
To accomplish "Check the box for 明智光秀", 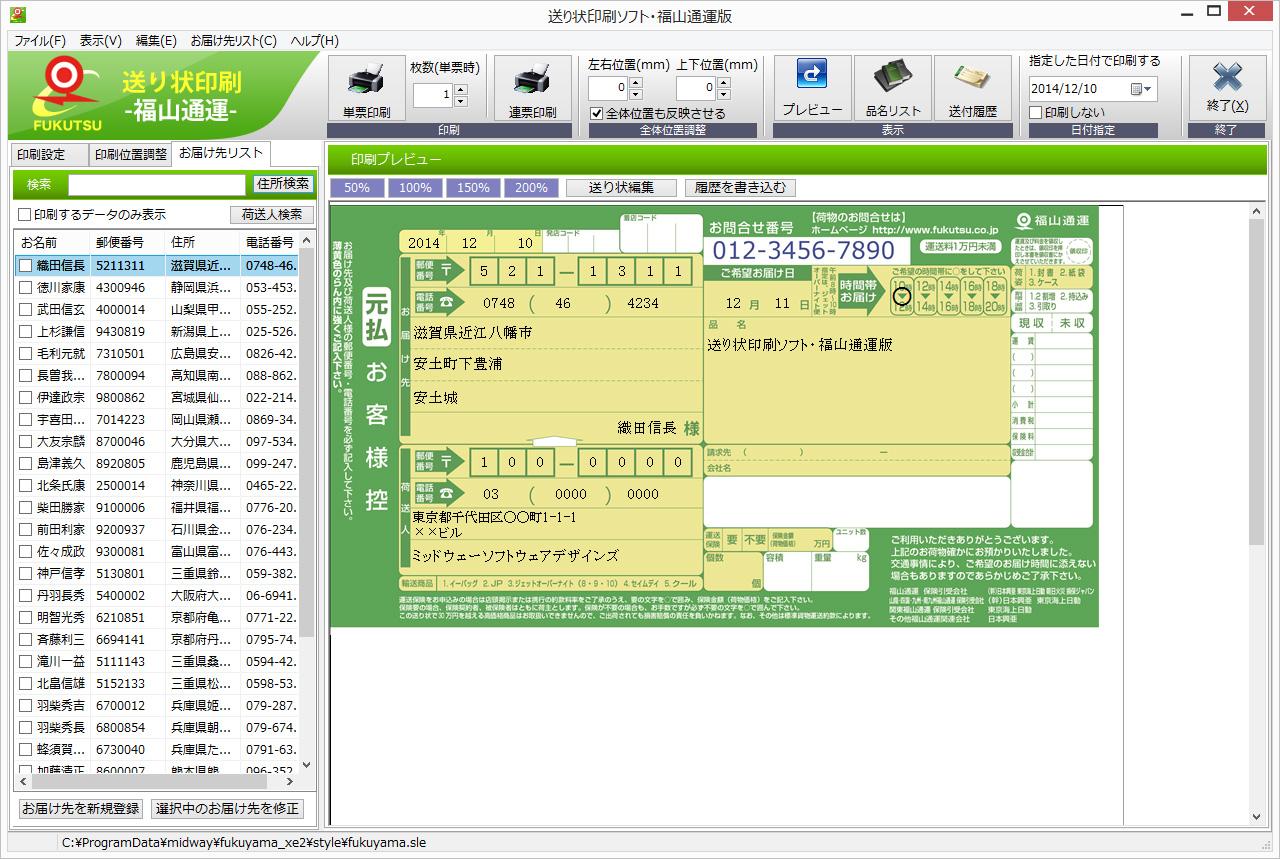I will coord(25,618).
